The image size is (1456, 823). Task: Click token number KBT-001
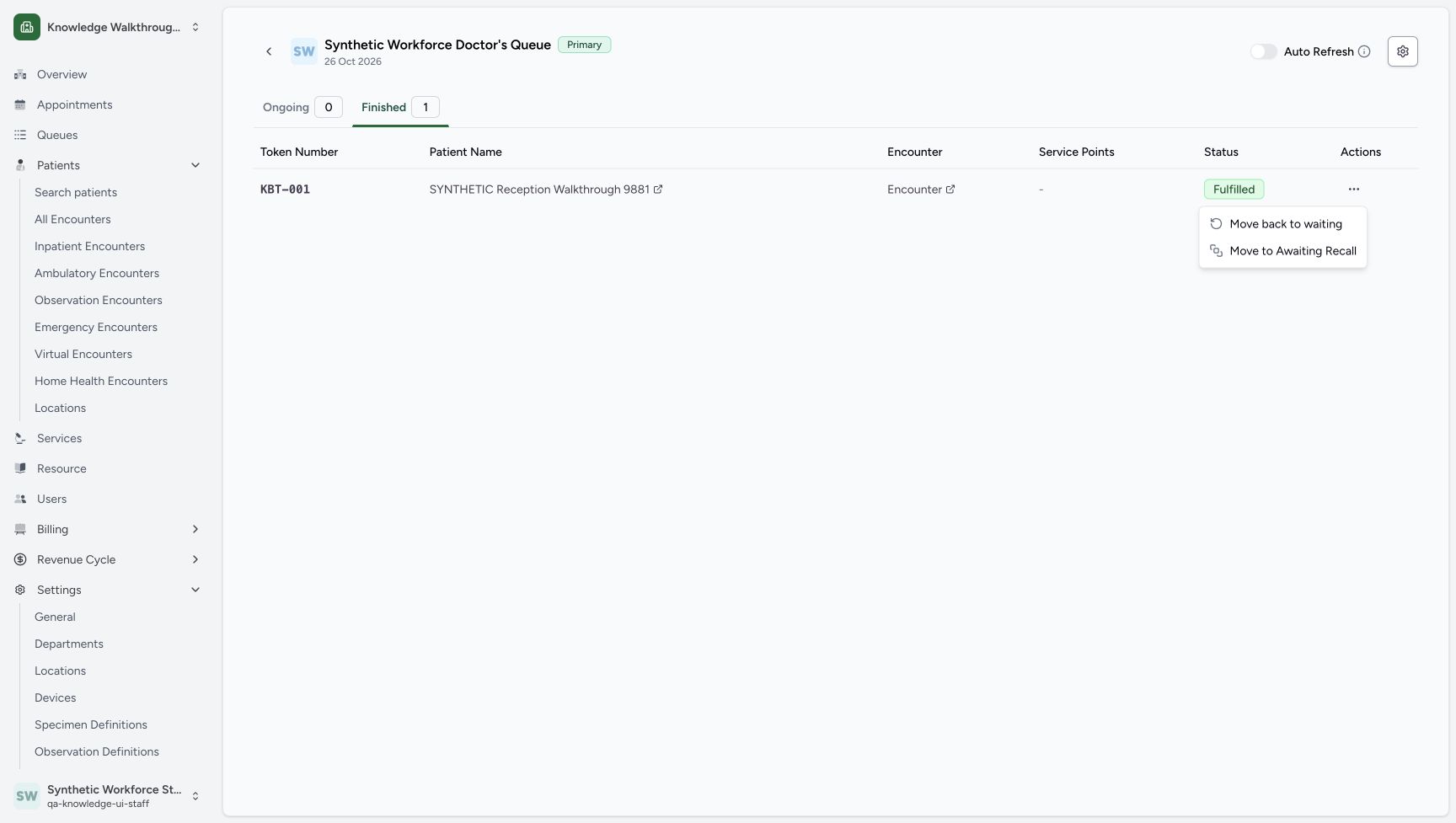click(x=285, y=190)
